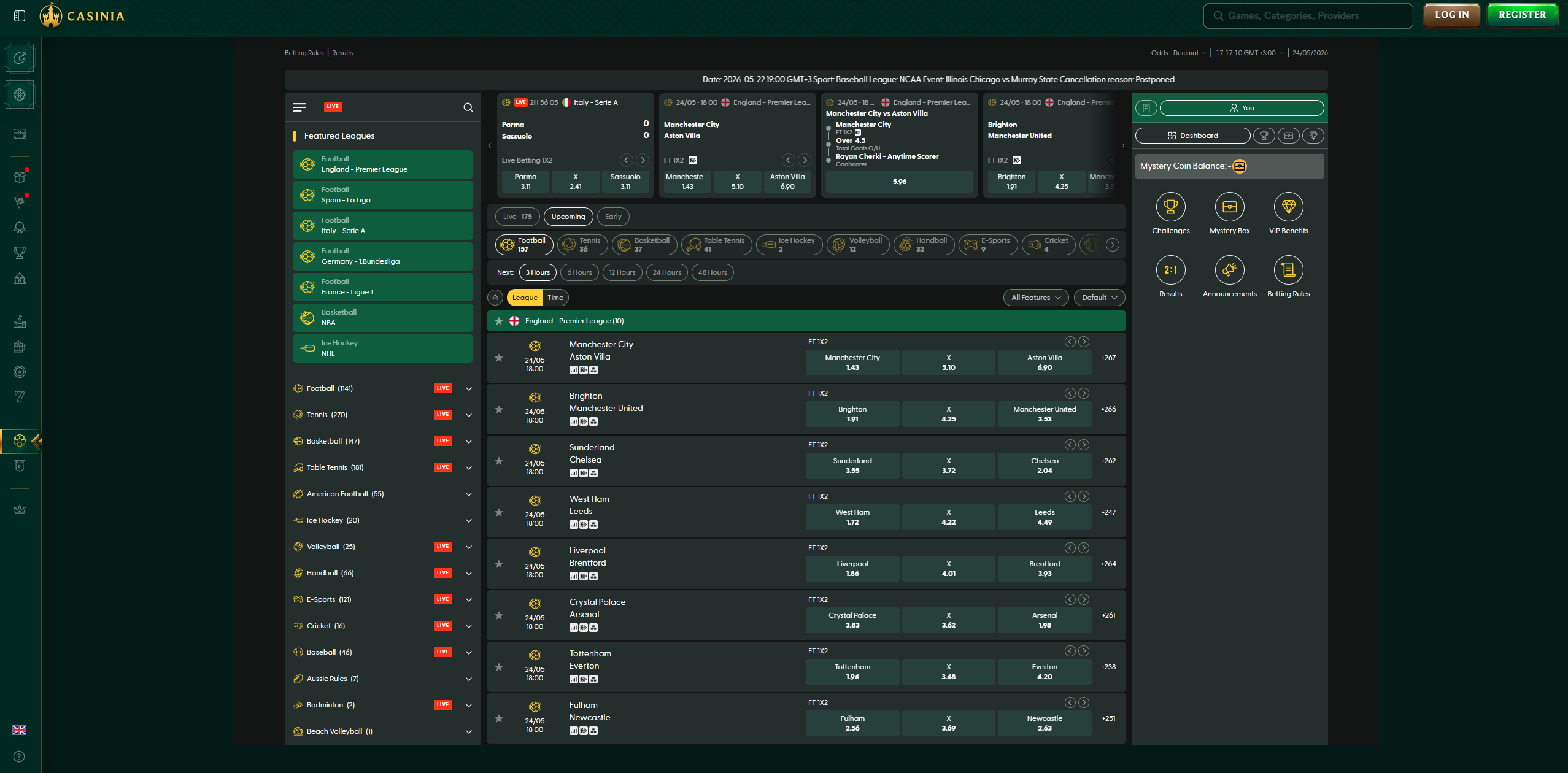This screenshot has height=773, width=1568.
Task: Click next-market arrow on Brighton match row
Action: tap(1084, 393)
